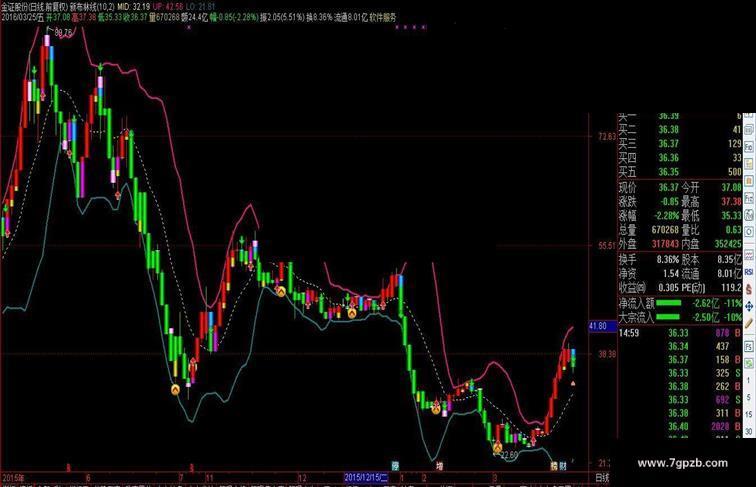
Task: Open the circle O icon in sidebar
Action: [749, 232]
